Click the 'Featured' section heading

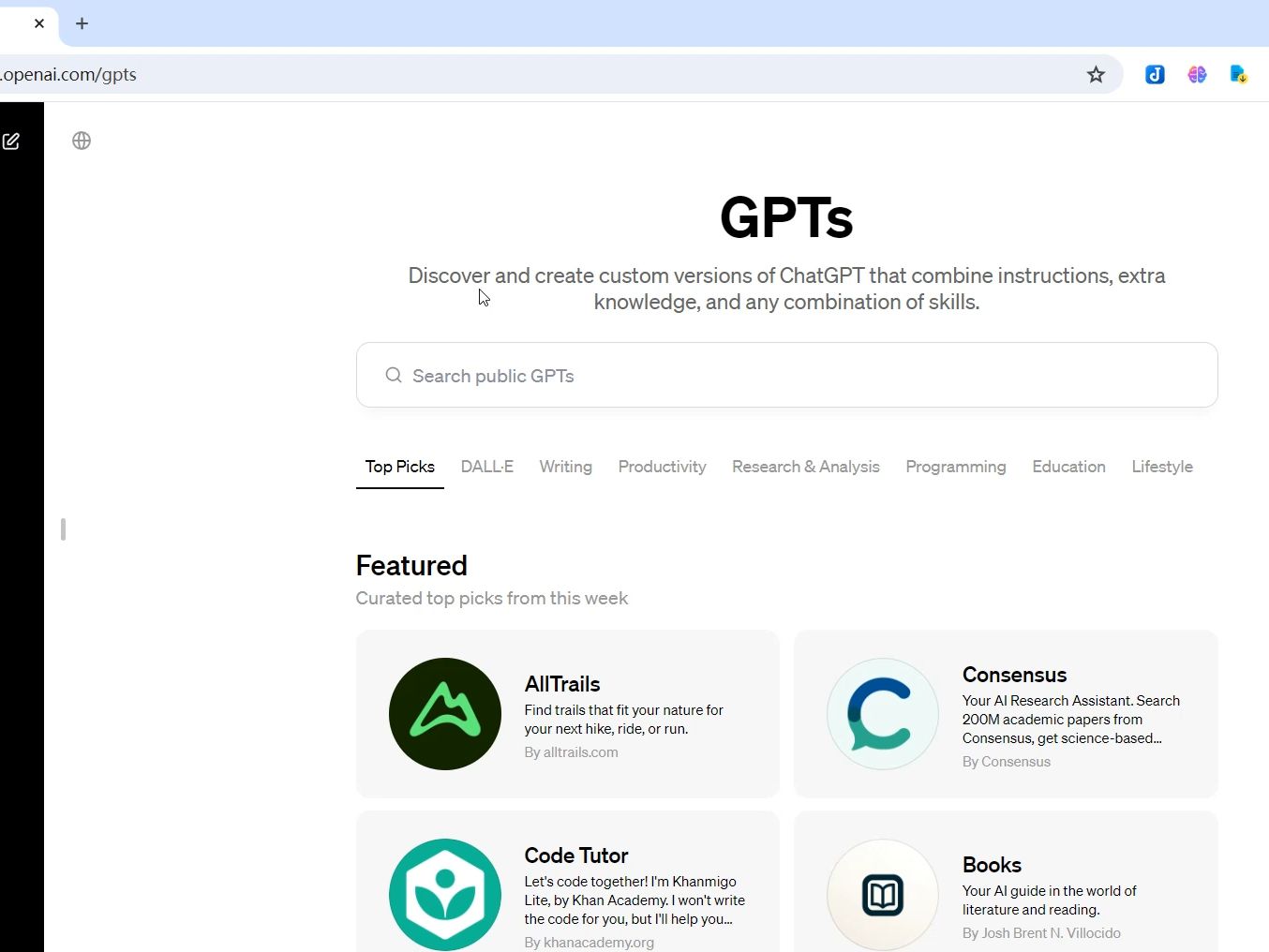[411, 566]
